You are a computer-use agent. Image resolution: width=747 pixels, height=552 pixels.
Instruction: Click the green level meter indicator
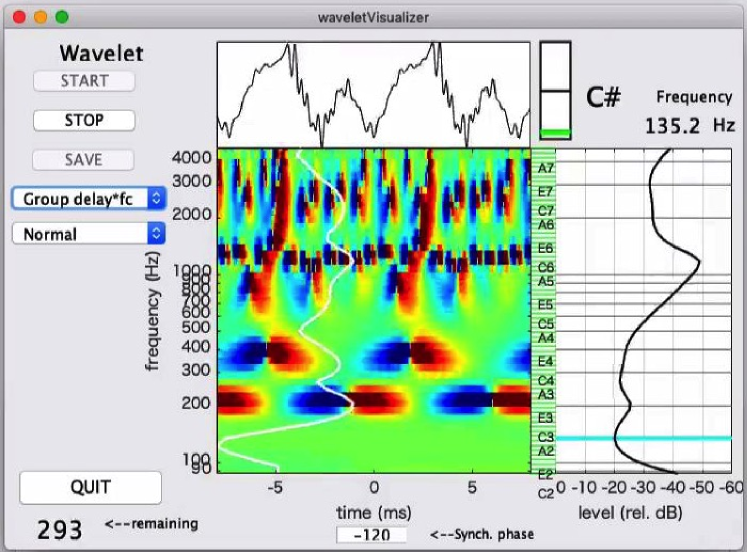click(x=555, y=132)
